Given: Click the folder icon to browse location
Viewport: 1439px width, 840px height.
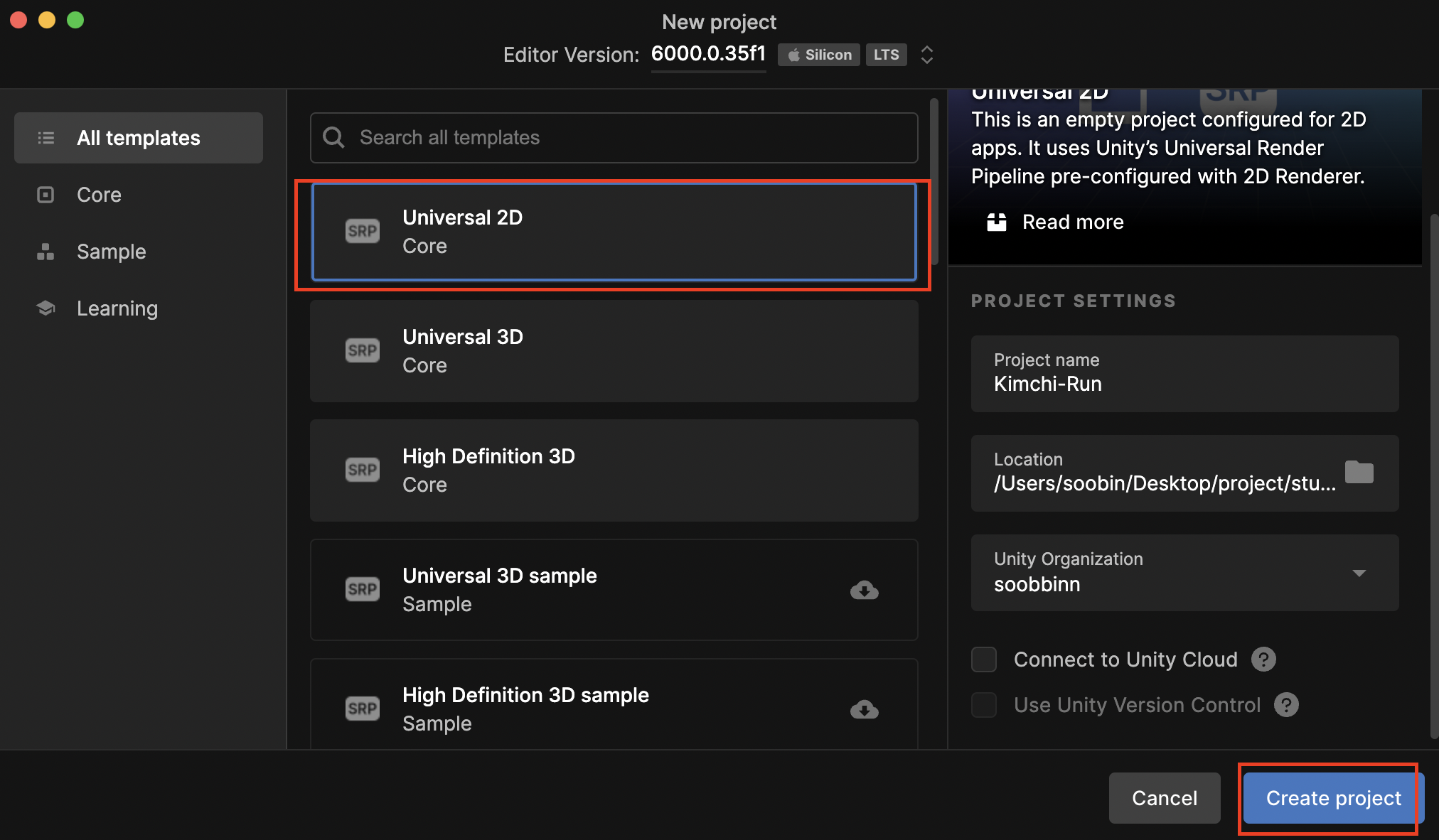Looking at the screenshot, I should 1359,473.
